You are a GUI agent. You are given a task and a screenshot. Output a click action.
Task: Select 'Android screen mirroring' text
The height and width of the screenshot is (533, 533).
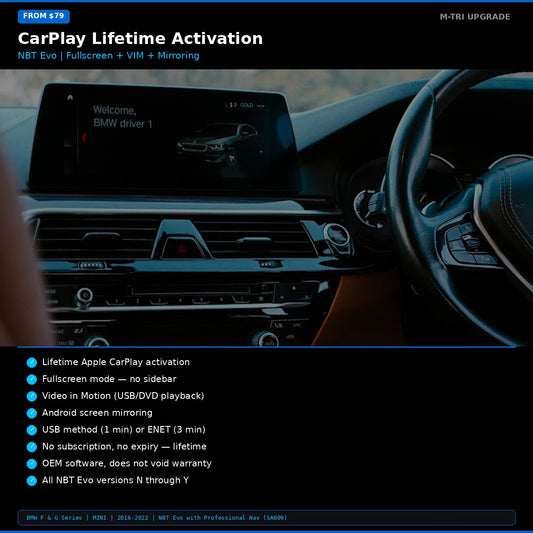[97, 413]
